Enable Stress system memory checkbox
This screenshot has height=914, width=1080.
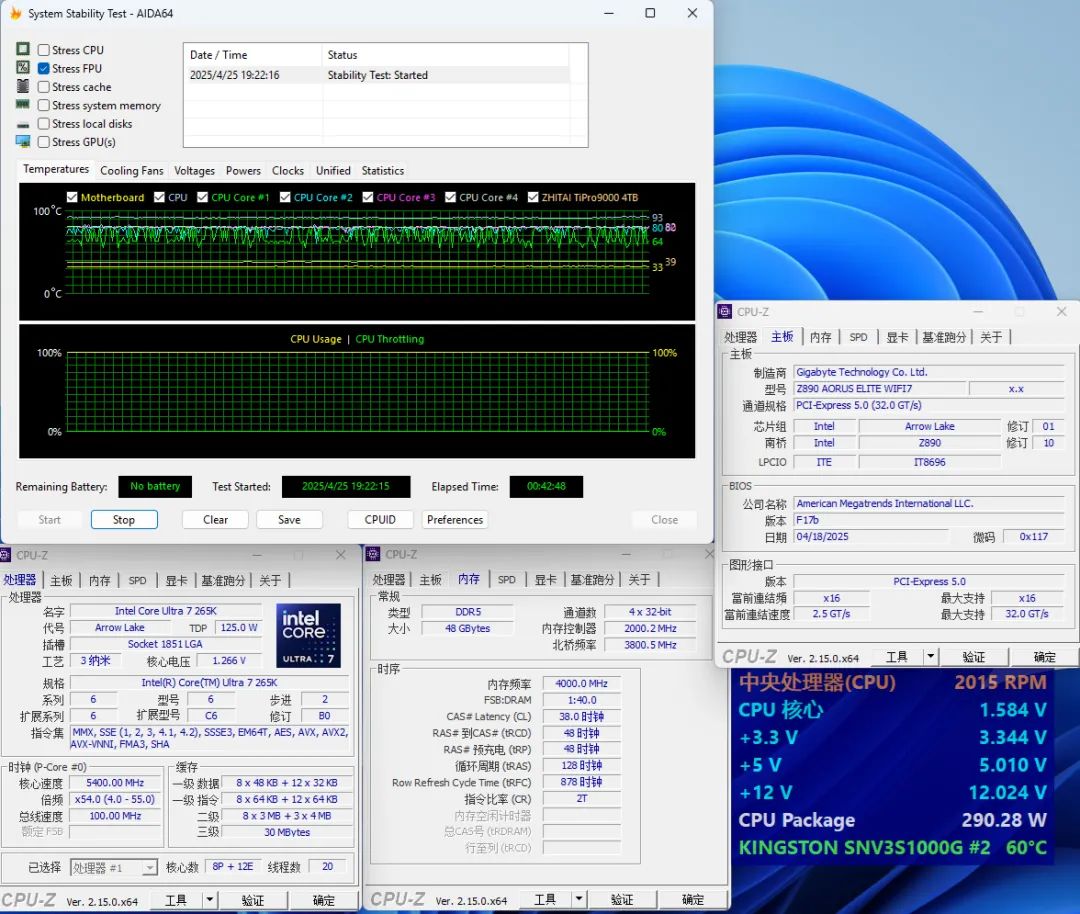click(x=43, y=105)
